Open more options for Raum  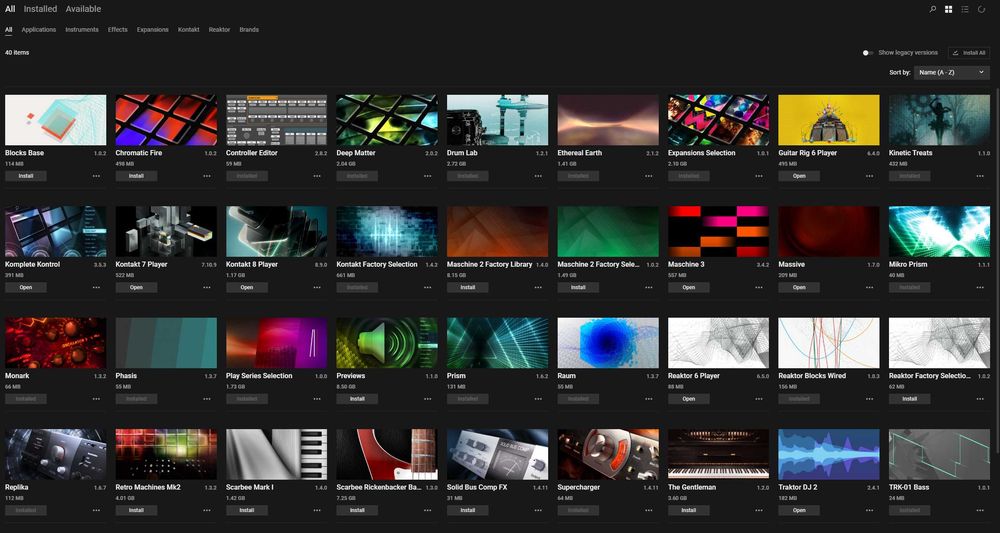click(x=649, y=399)
